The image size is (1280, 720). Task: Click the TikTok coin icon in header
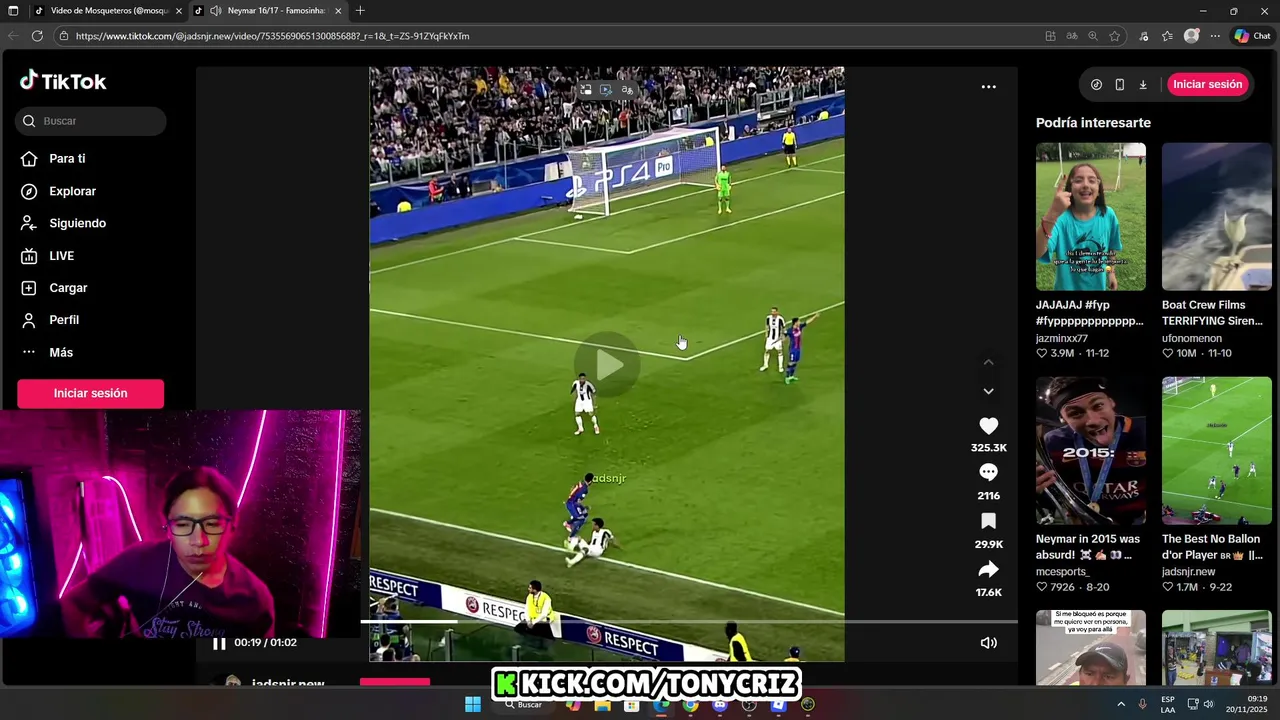pos(1096,85)
